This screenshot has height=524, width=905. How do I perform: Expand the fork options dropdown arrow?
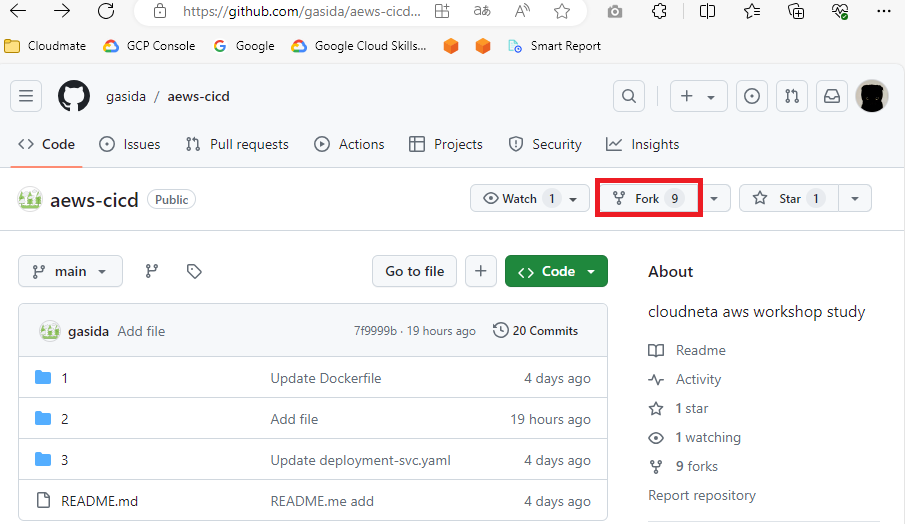715,199
